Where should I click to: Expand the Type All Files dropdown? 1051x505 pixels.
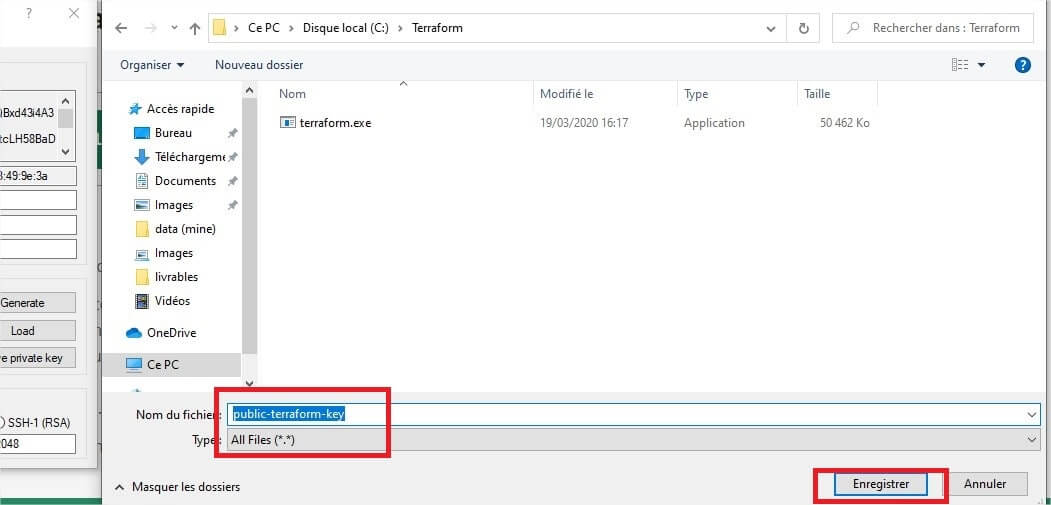click(634, 440)
